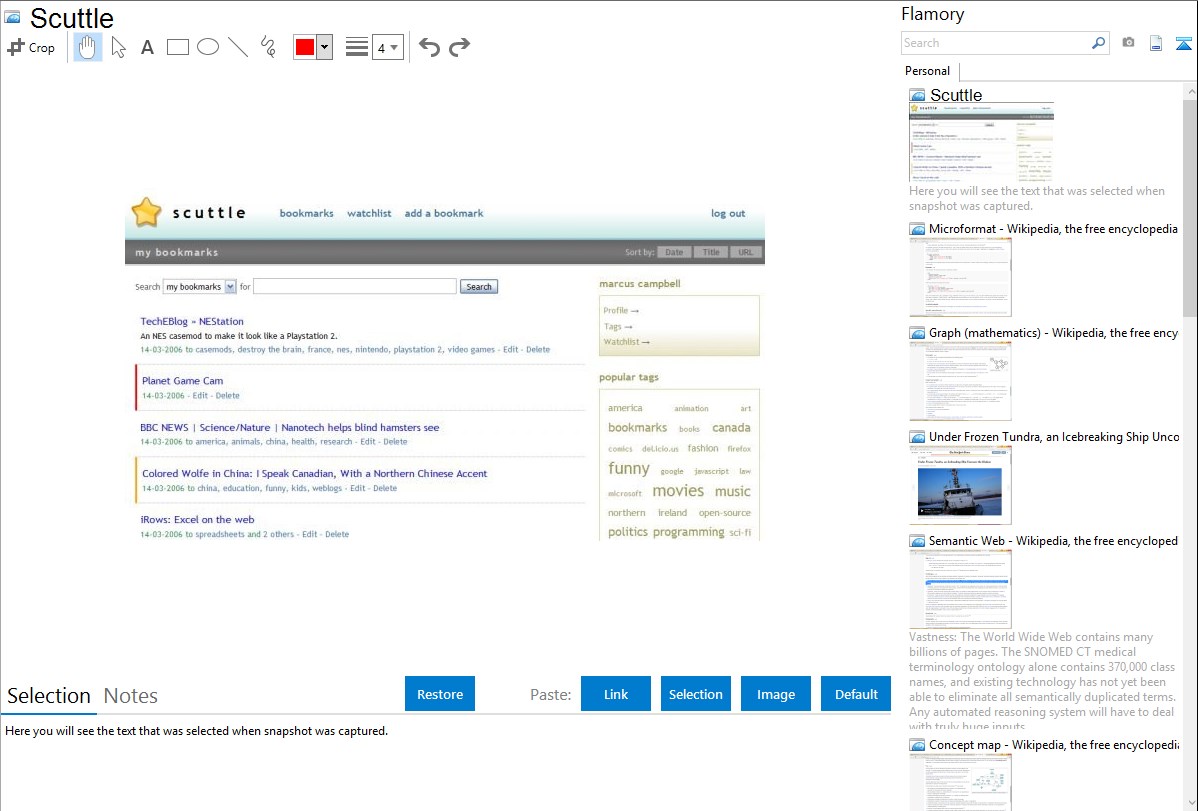Click the Graph (mathematics) title text
1198x811 pixels.
(1053, 333)
